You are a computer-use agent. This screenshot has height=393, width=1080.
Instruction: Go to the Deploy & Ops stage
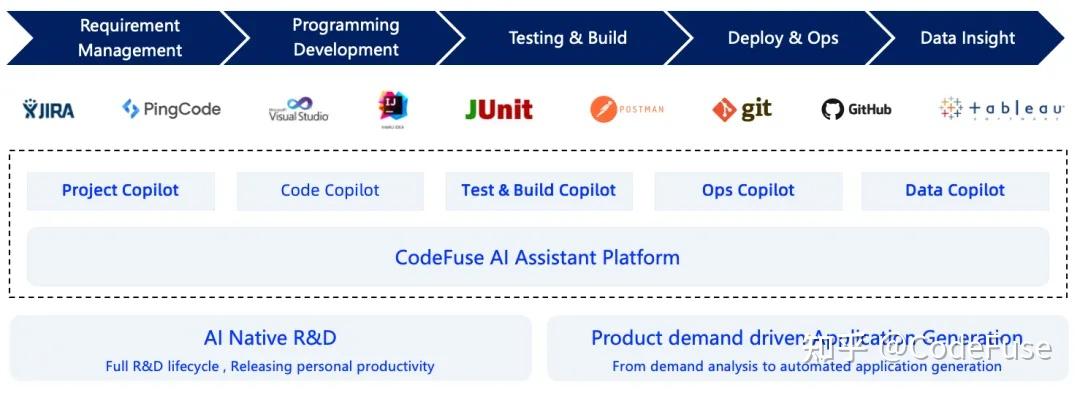coord(782,38)
